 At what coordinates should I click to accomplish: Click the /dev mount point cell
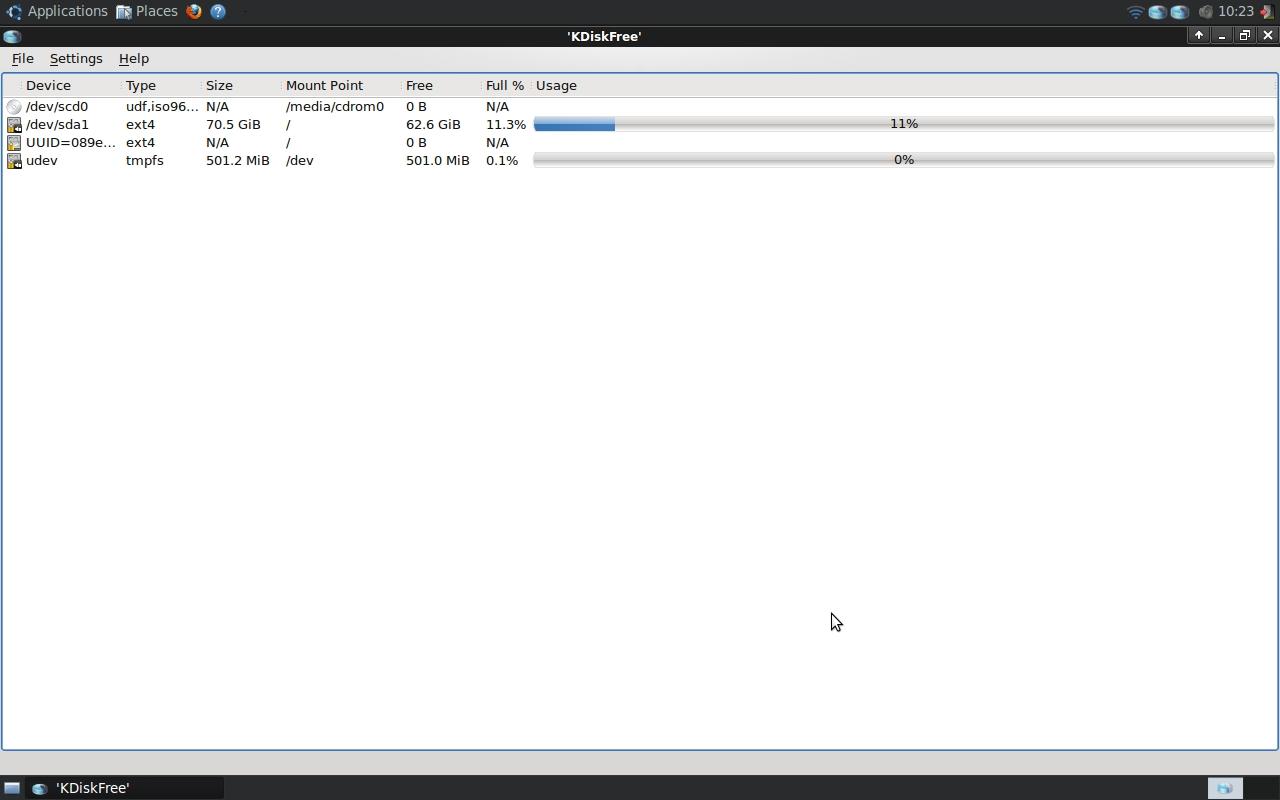[300, 161]
